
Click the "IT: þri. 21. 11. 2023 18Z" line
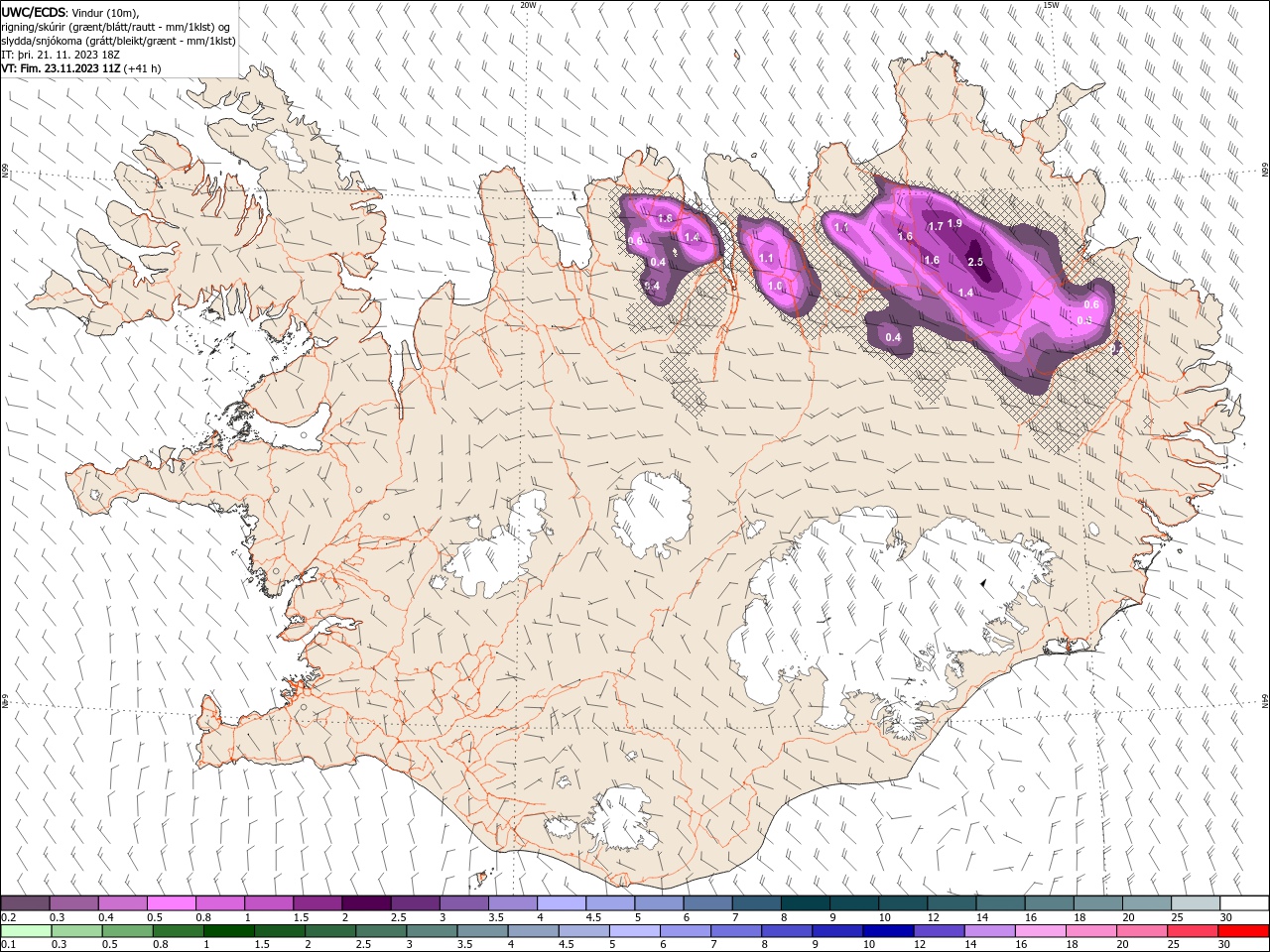61,55
